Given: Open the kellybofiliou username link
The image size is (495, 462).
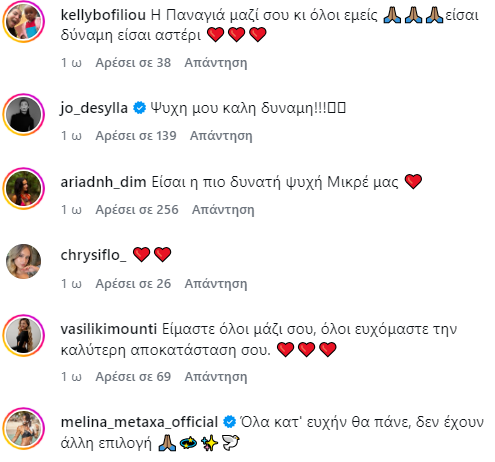Looking at the screenshot, I should point(103,15).
